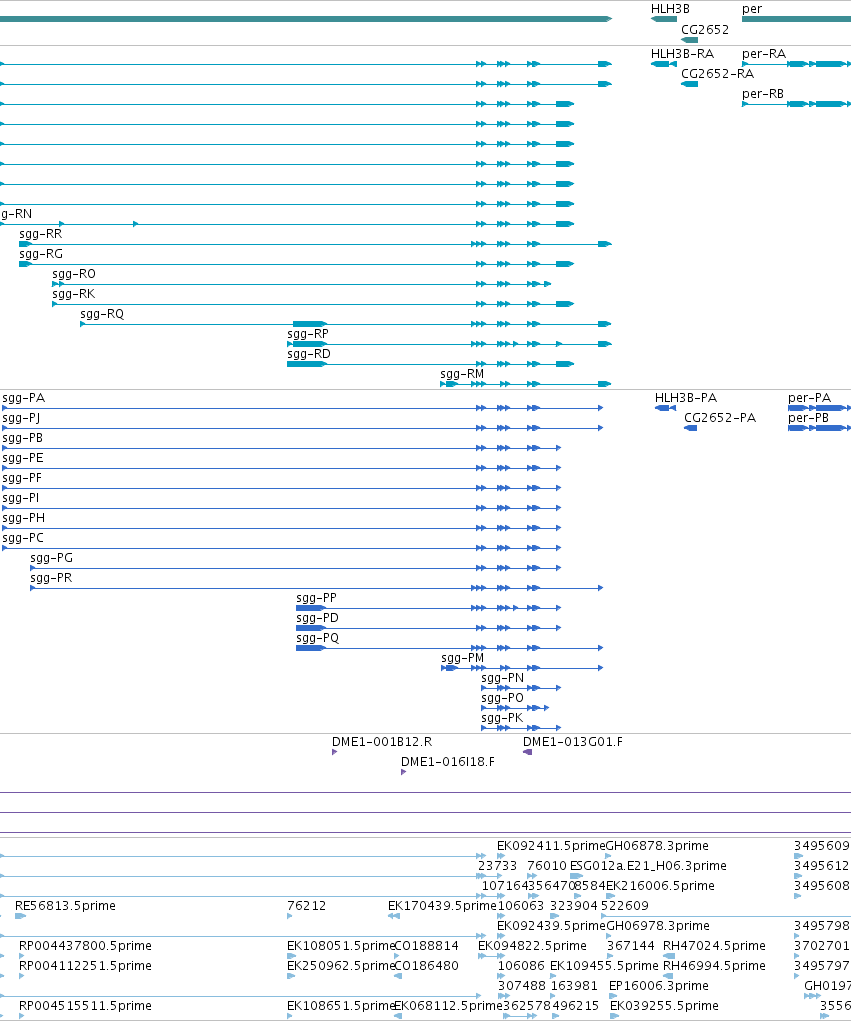Viewport: 851px width, 1021px height.
Task: Select the sgg-PB protein feature
Action: tap(282, 448)
